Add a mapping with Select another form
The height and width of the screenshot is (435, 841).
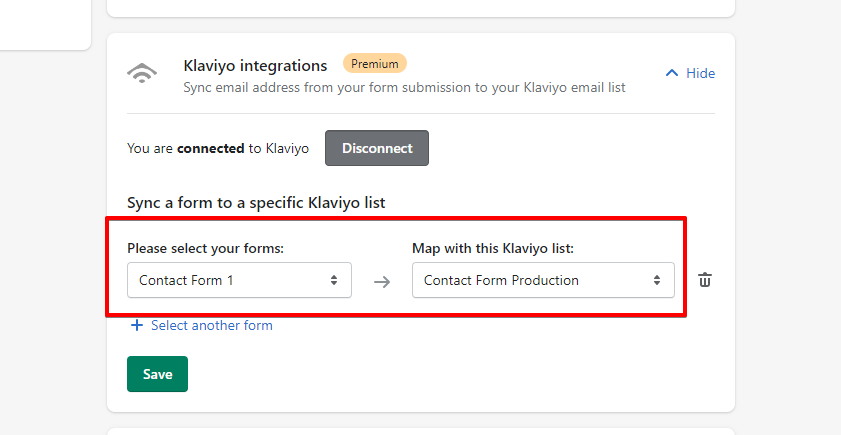click(x=202, y=325)
